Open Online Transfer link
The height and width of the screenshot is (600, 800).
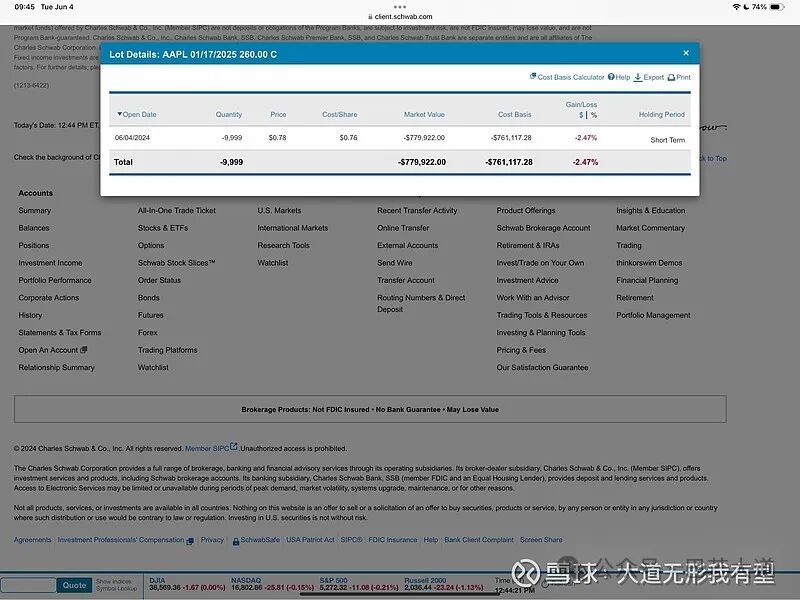coord(403,228)
